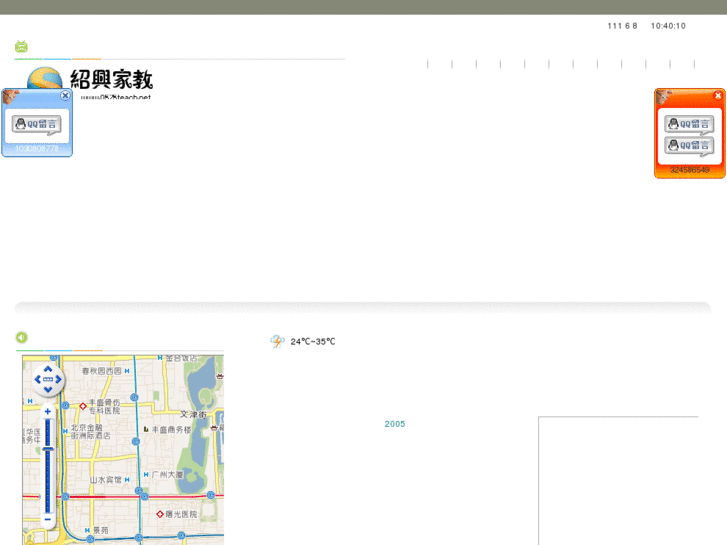
Task: Pan the map down with the arrow
Action: [47, 390]
